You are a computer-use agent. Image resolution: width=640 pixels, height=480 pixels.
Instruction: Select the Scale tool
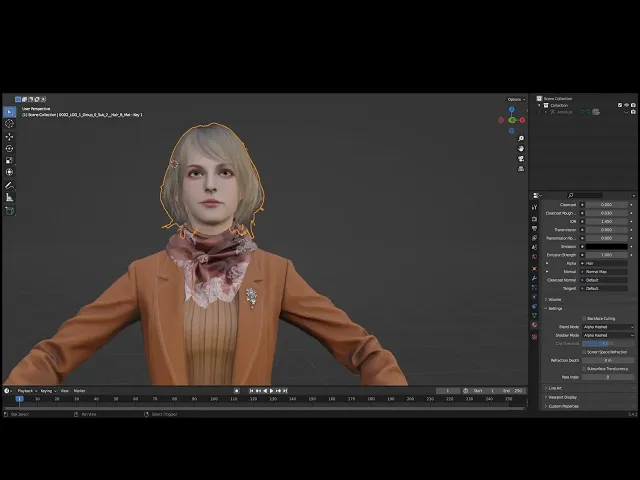[9, 160]
